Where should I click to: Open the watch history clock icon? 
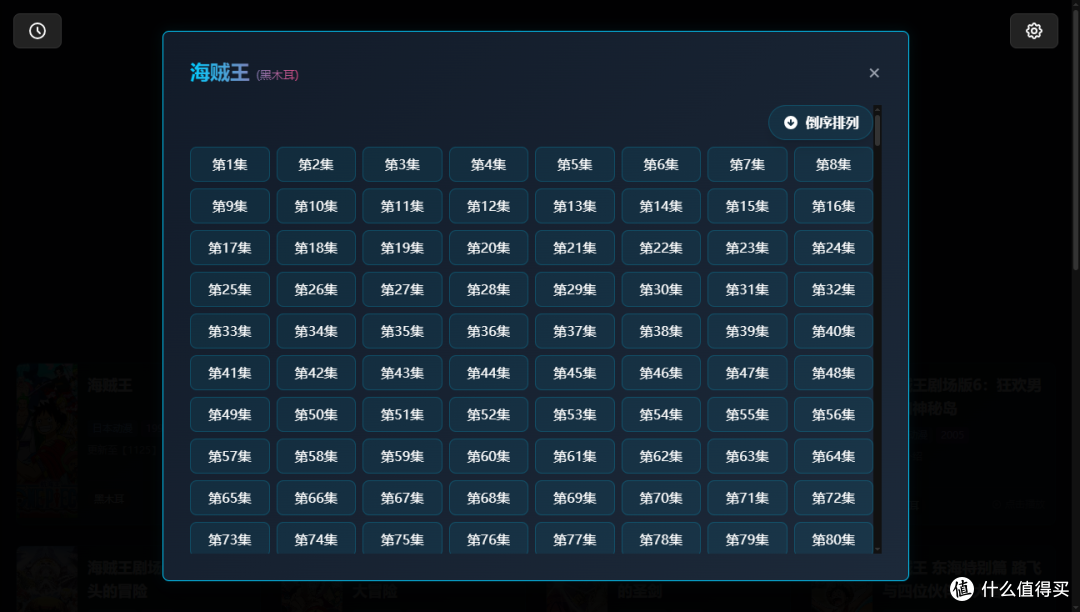tap(37, 31)
